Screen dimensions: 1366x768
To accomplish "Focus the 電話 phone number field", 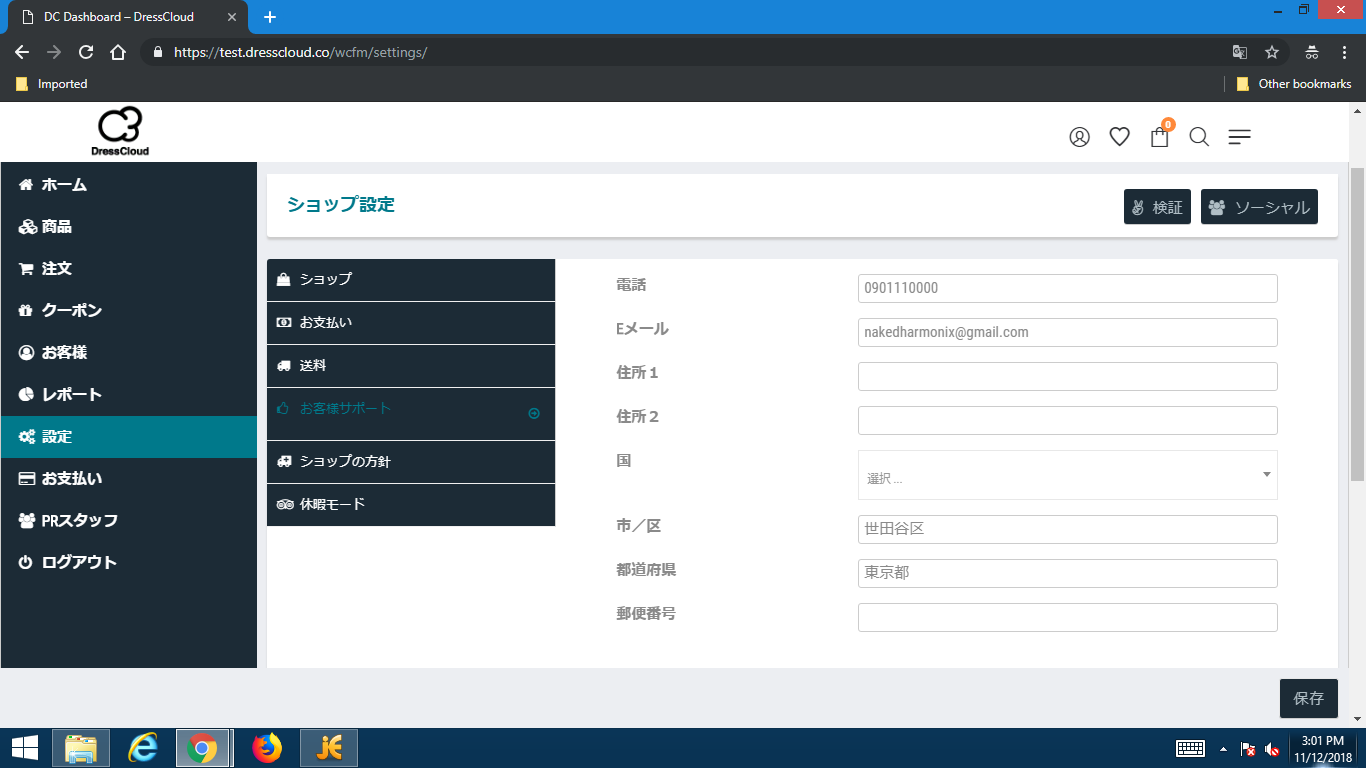I will [x=1068, y=288].
